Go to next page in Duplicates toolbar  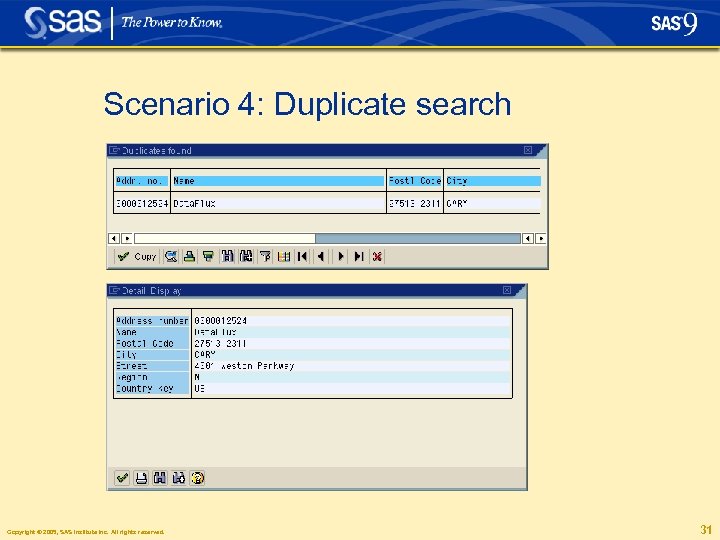click(x=340, y=256)
